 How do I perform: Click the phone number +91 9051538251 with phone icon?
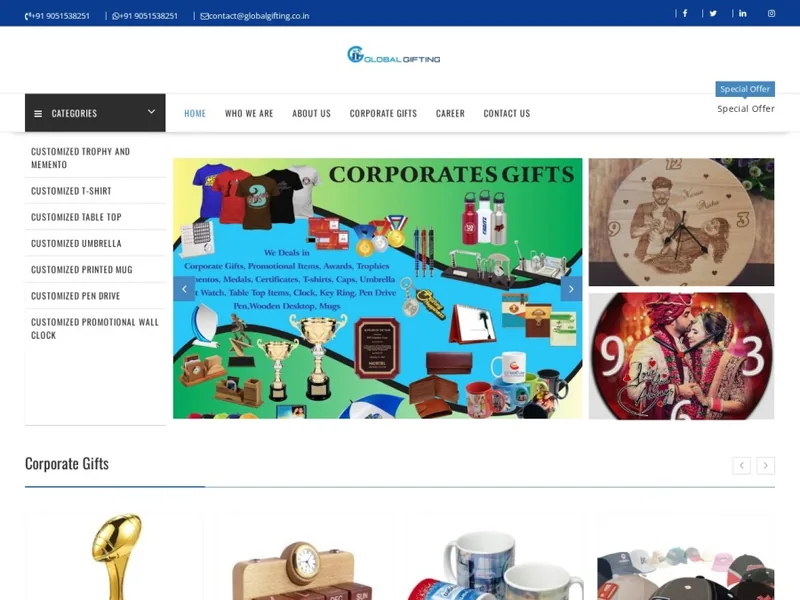coord(57,16)
